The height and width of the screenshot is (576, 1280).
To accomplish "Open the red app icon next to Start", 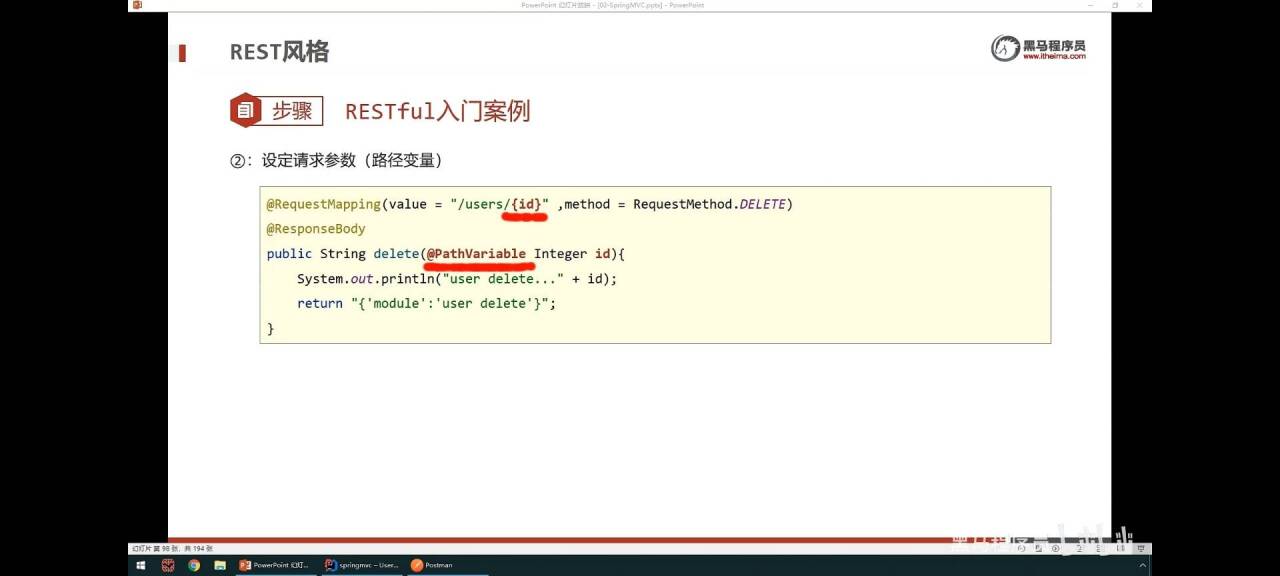I will pos(168,565).
